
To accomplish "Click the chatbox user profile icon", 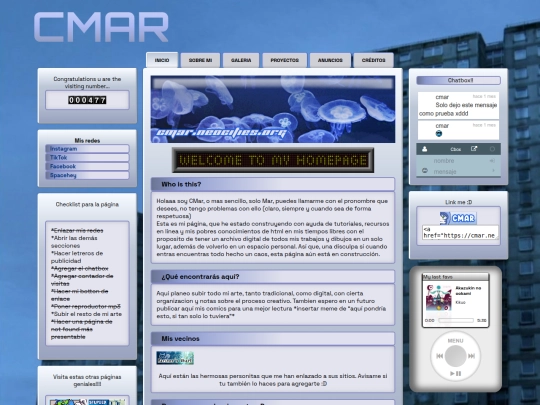I will (425, 149).
